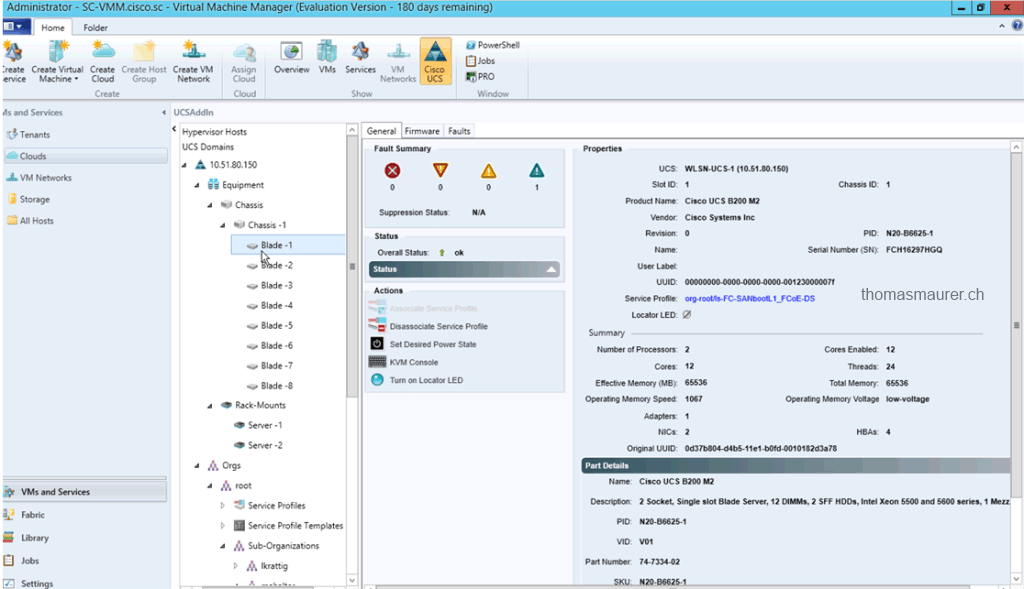This screenshot has width=1024, height=589.
Task: Open All Hosts in navigation pane
Action: [x=30, y=221]
